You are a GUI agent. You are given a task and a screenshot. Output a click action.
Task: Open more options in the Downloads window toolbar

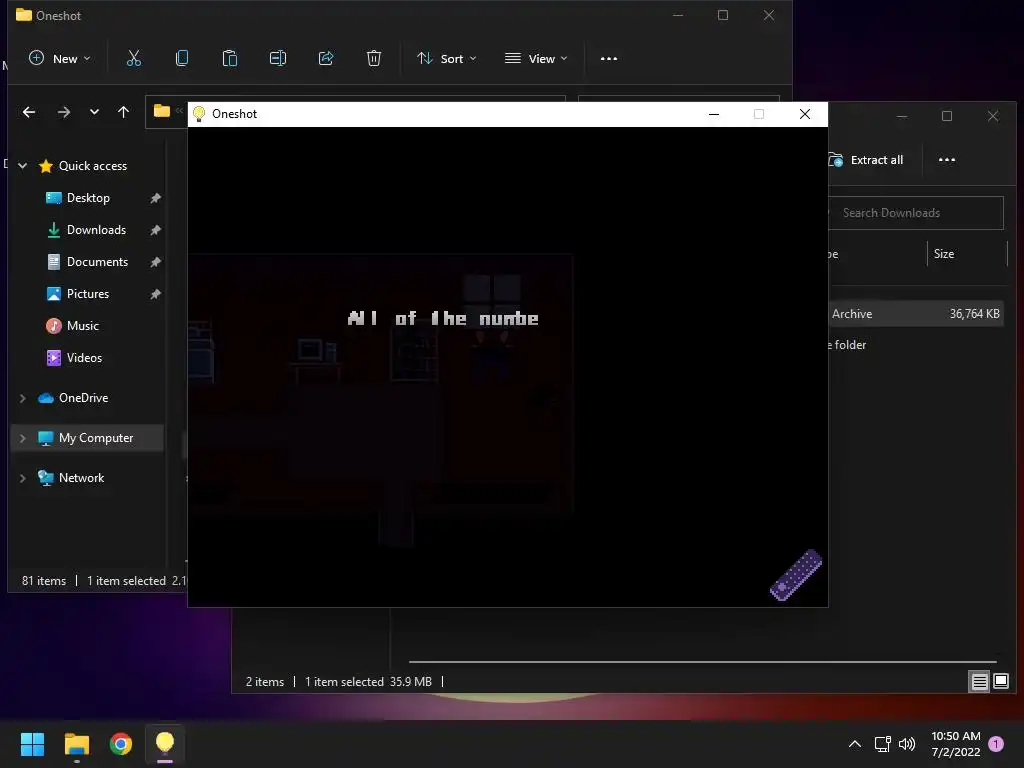(946, 160)
